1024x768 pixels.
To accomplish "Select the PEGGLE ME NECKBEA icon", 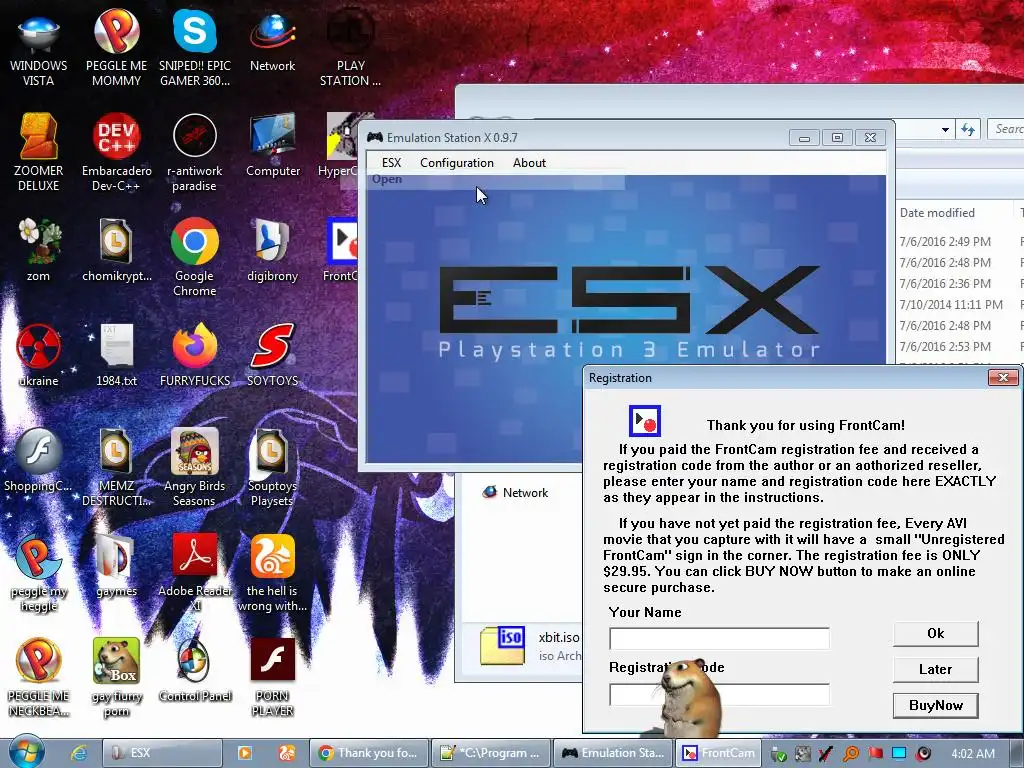I will tap(38, 678).
